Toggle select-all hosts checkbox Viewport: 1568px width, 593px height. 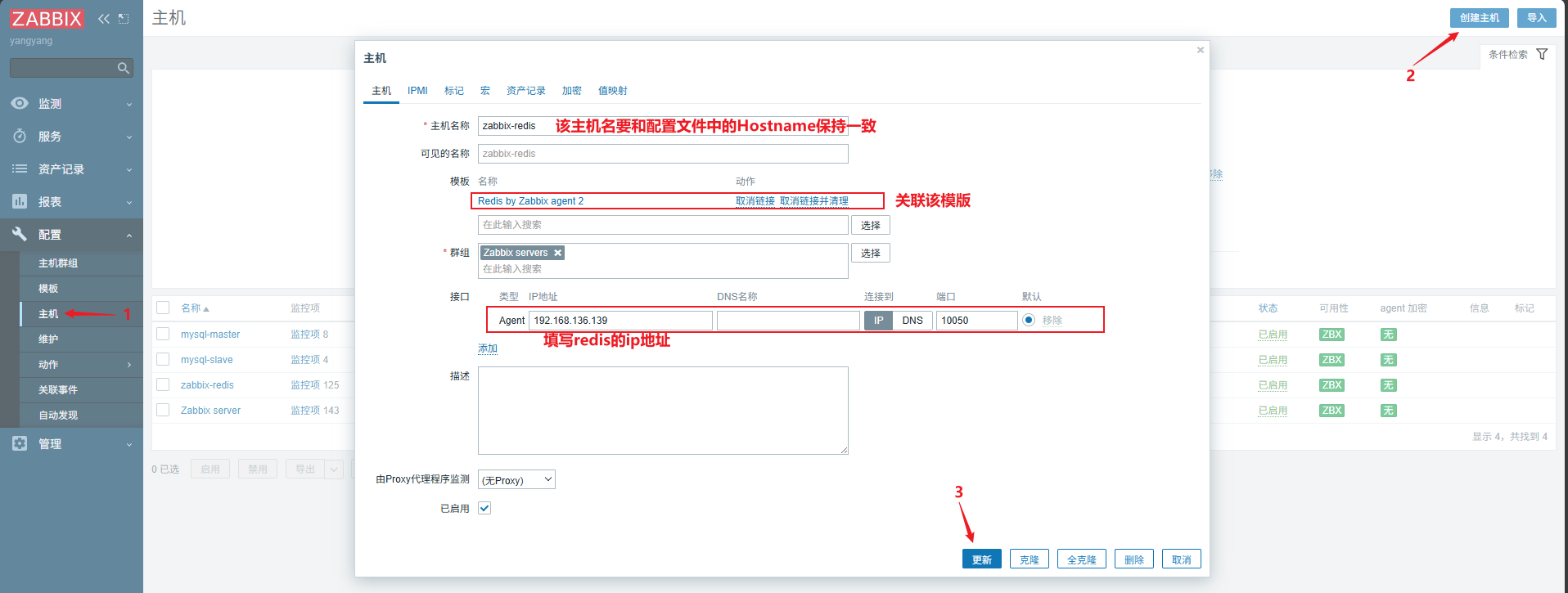click(163, 308)
